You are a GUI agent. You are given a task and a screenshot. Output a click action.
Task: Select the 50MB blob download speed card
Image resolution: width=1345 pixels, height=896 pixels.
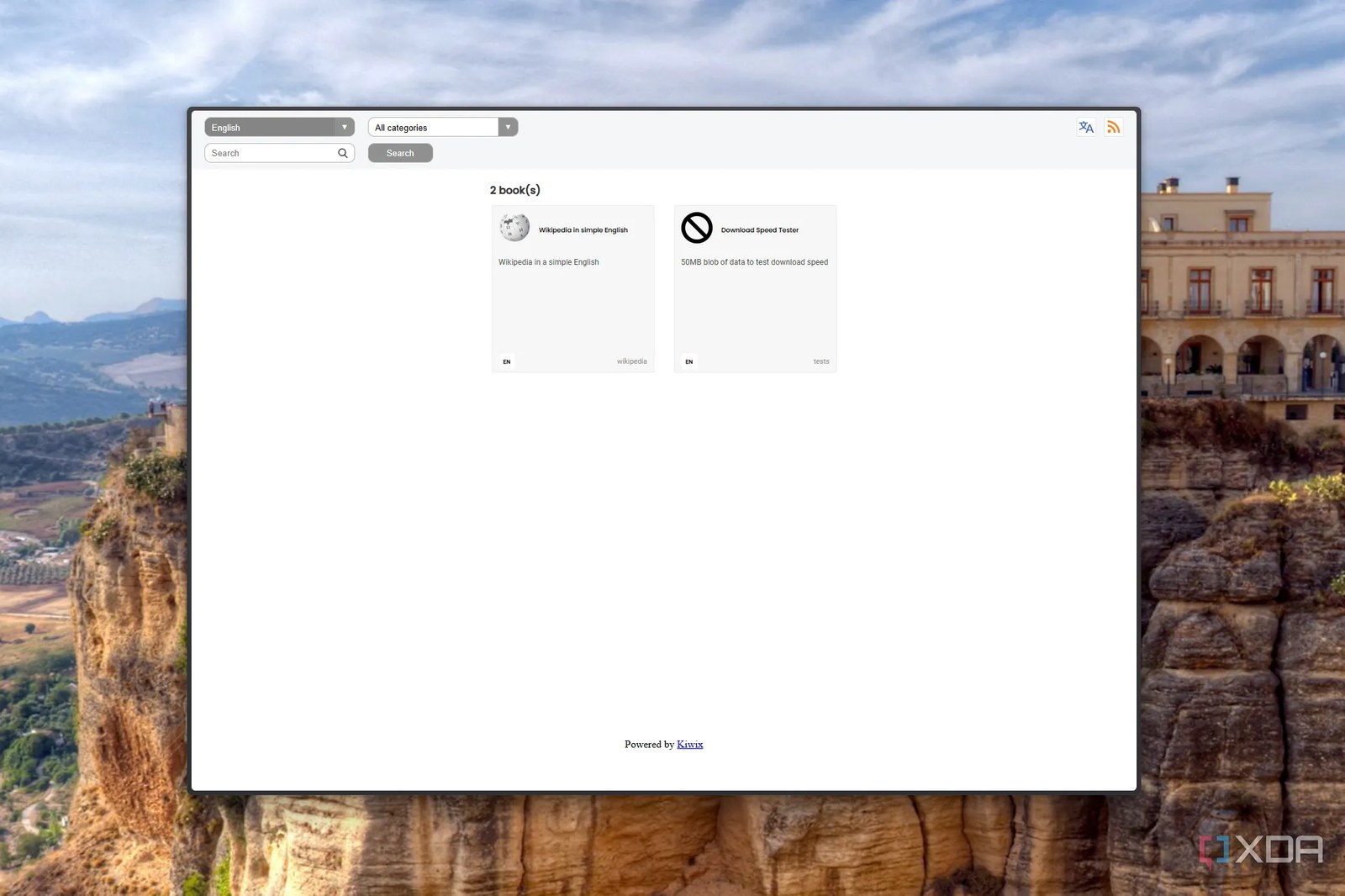pyautogui.click(x=755, y=289)
